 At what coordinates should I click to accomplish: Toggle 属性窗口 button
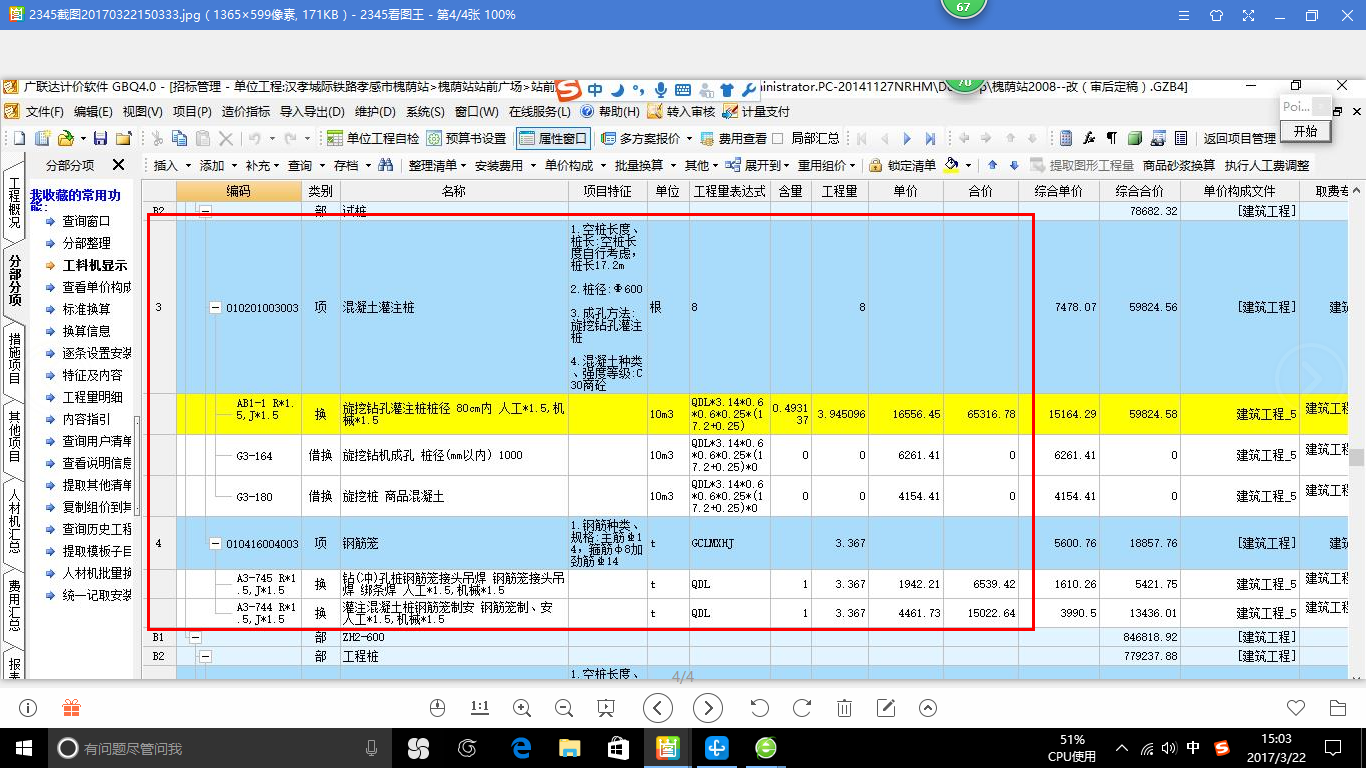pos(553,138)
